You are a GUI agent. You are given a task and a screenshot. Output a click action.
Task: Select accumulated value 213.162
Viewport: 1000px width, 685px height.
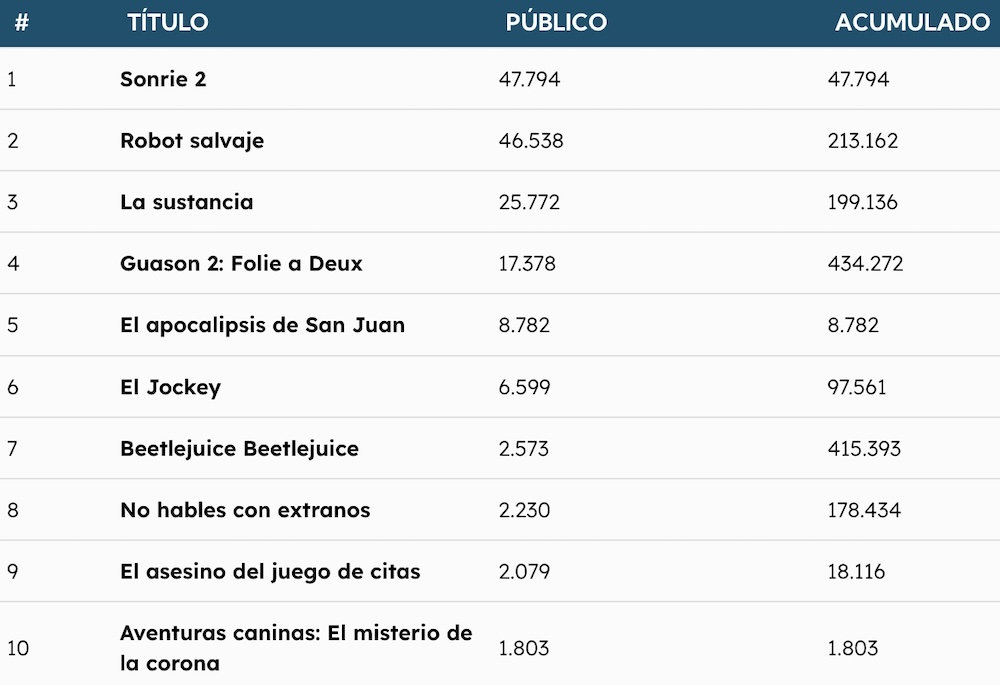(863, 140)
